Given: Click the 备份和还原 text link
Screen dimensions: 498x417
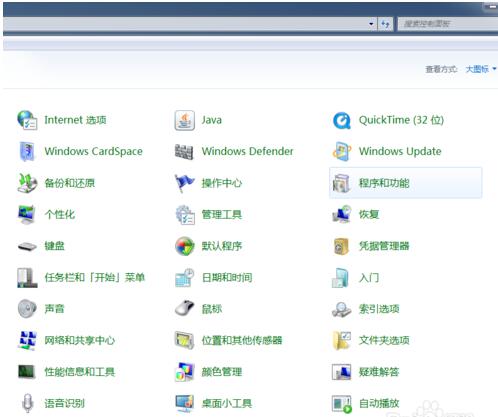Looking at the screenshot, I should [70, 183].
